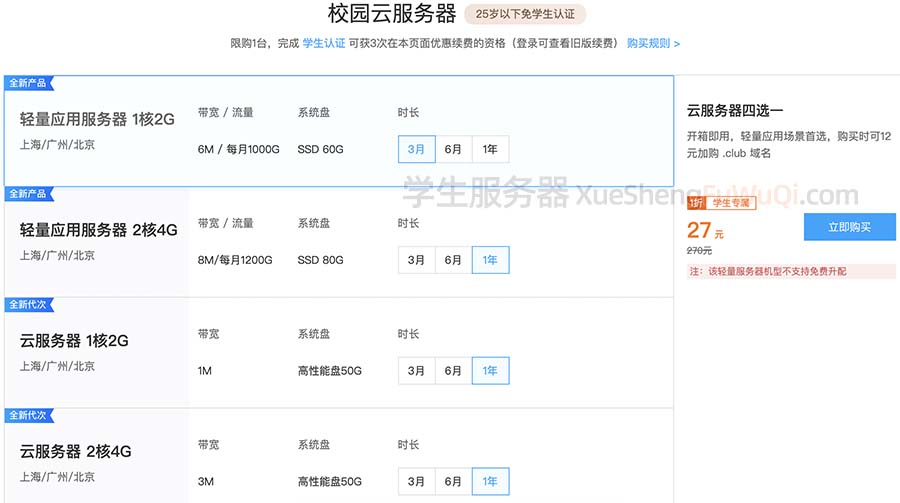Select 3月 duration for 轻量应用服务器 1核2G
The image size is (900, 503).
pyautogui.click(x=416, y=149)
